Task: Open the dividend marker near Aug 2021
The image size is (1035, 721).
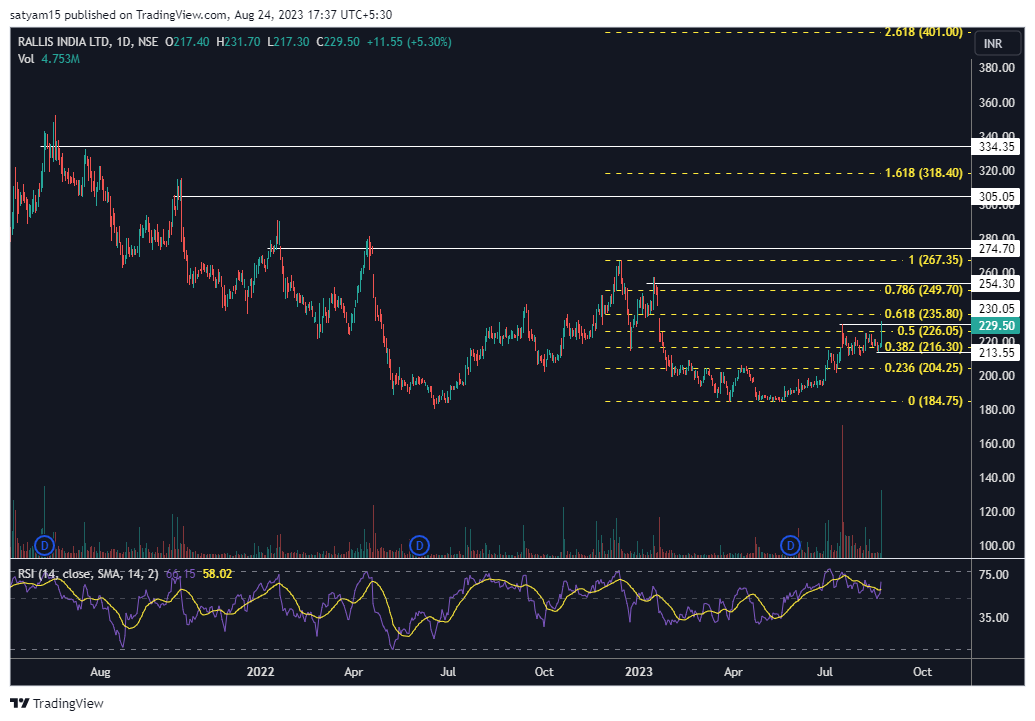Action: tap(44, 545)
